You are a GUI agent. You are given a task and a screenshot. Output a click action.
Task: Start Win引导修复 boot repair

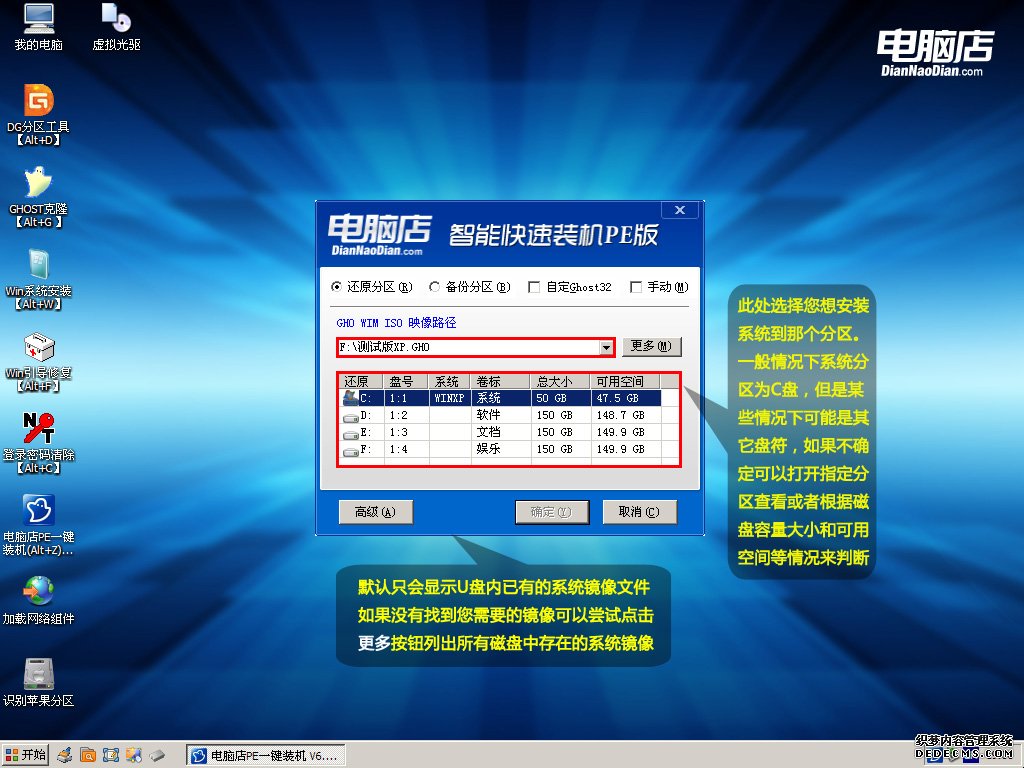pyautogui.click(x=37, y=345)
